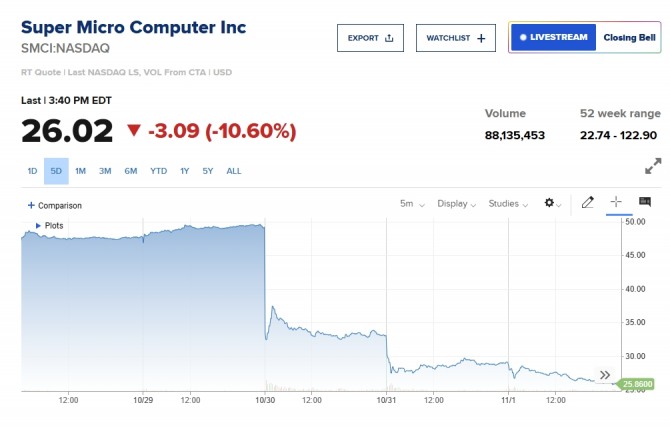Viewport: 670px width, 427px height.
Task: Expand chart to fullscreen
Action: coord(652,166)
